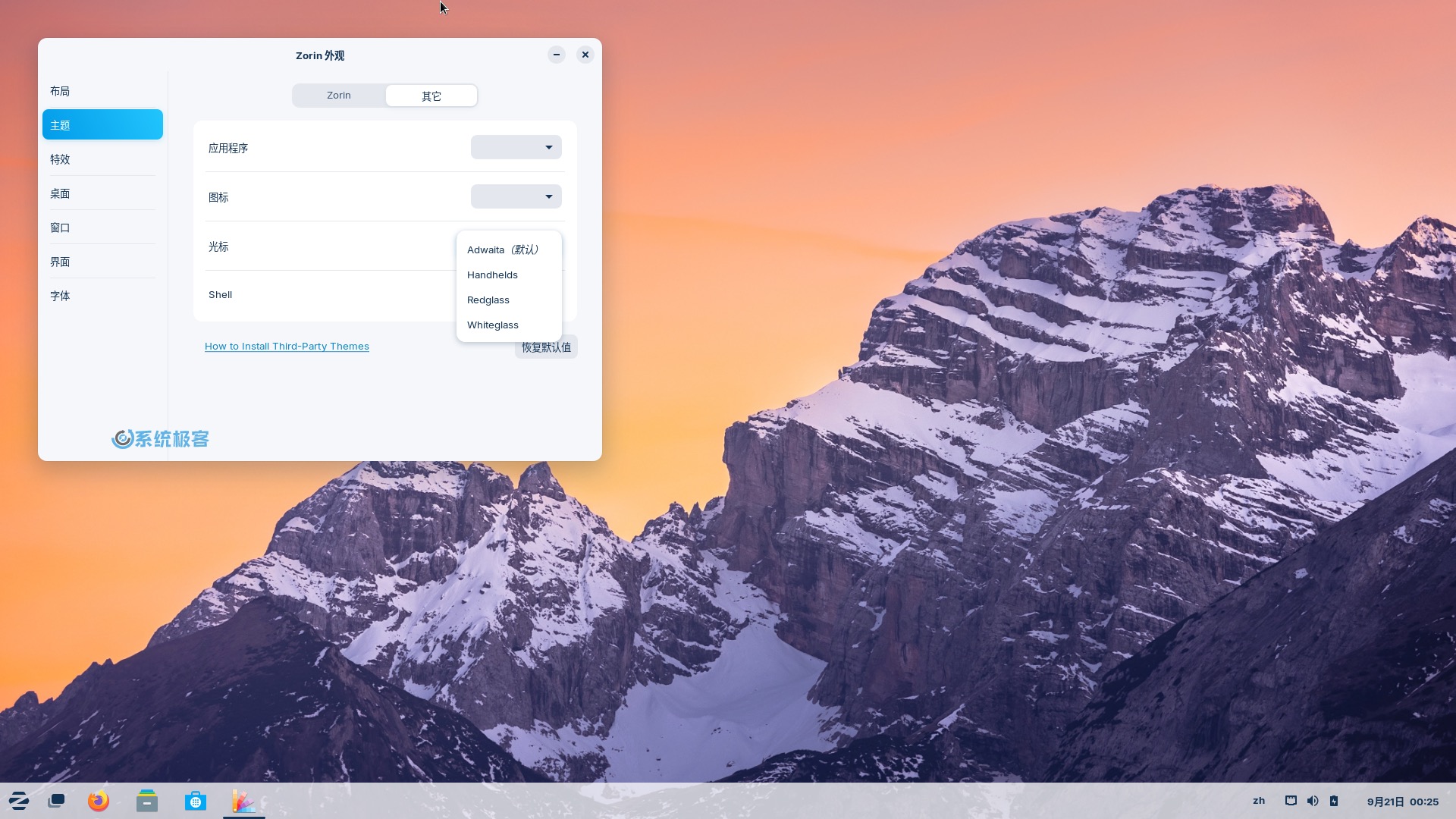Open How to Install Third-Party Themes link
This screenshot has width=1456, height=819.
click(287, 347)
